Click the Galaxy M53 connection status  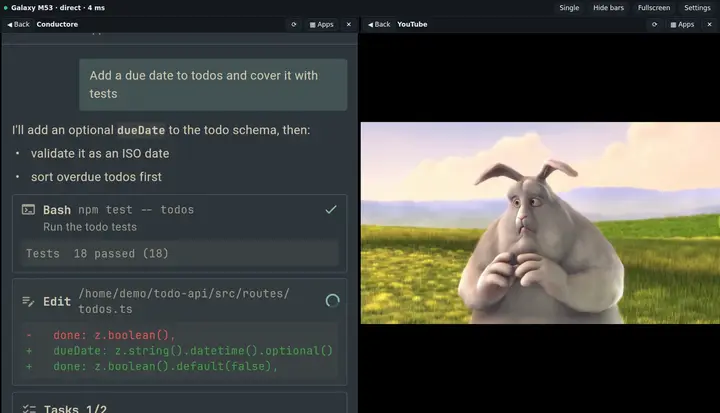(54, 8)
